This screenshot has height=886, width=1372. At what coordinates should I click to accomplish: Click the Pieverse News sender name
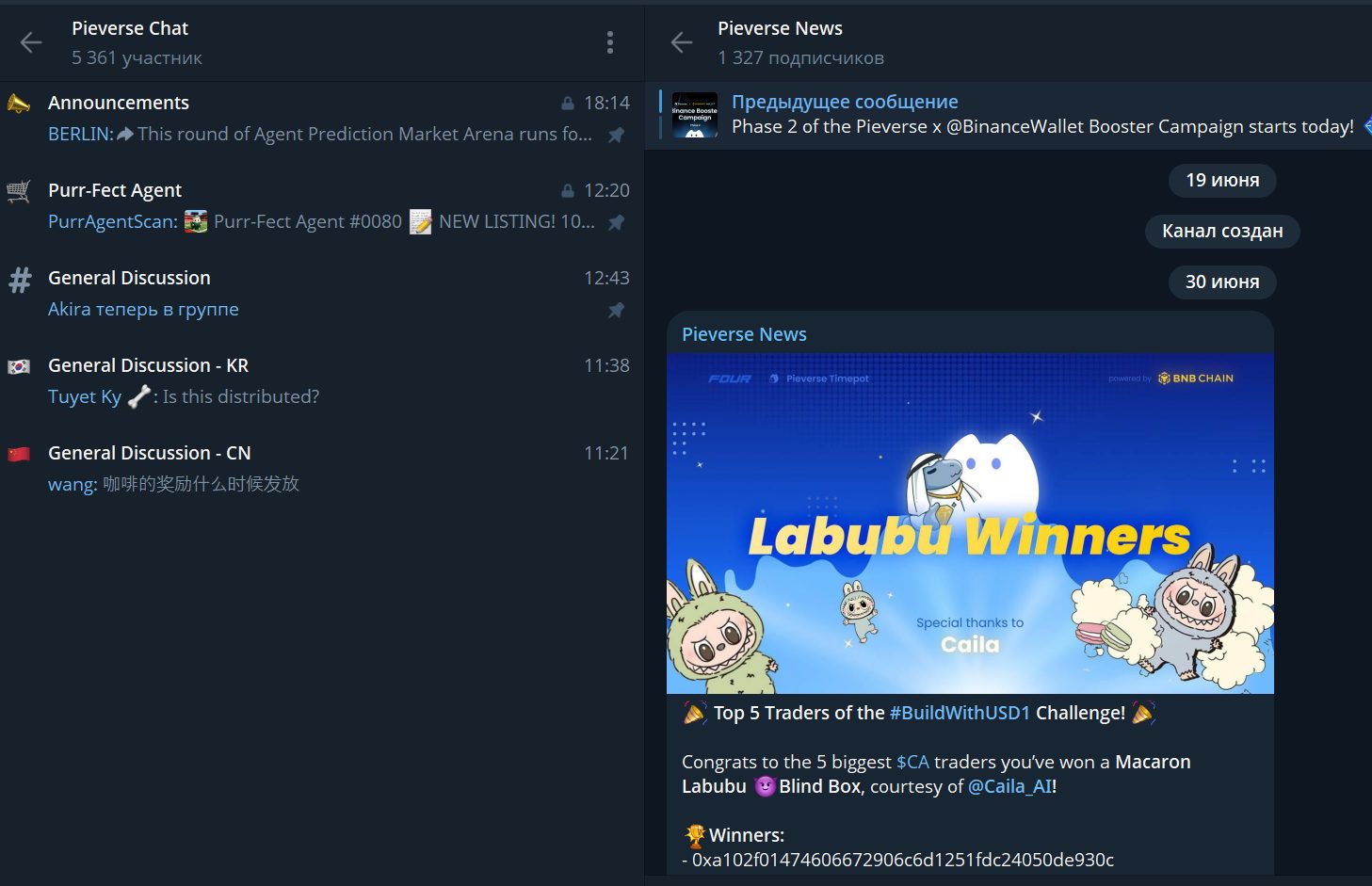tap(744, 334)
